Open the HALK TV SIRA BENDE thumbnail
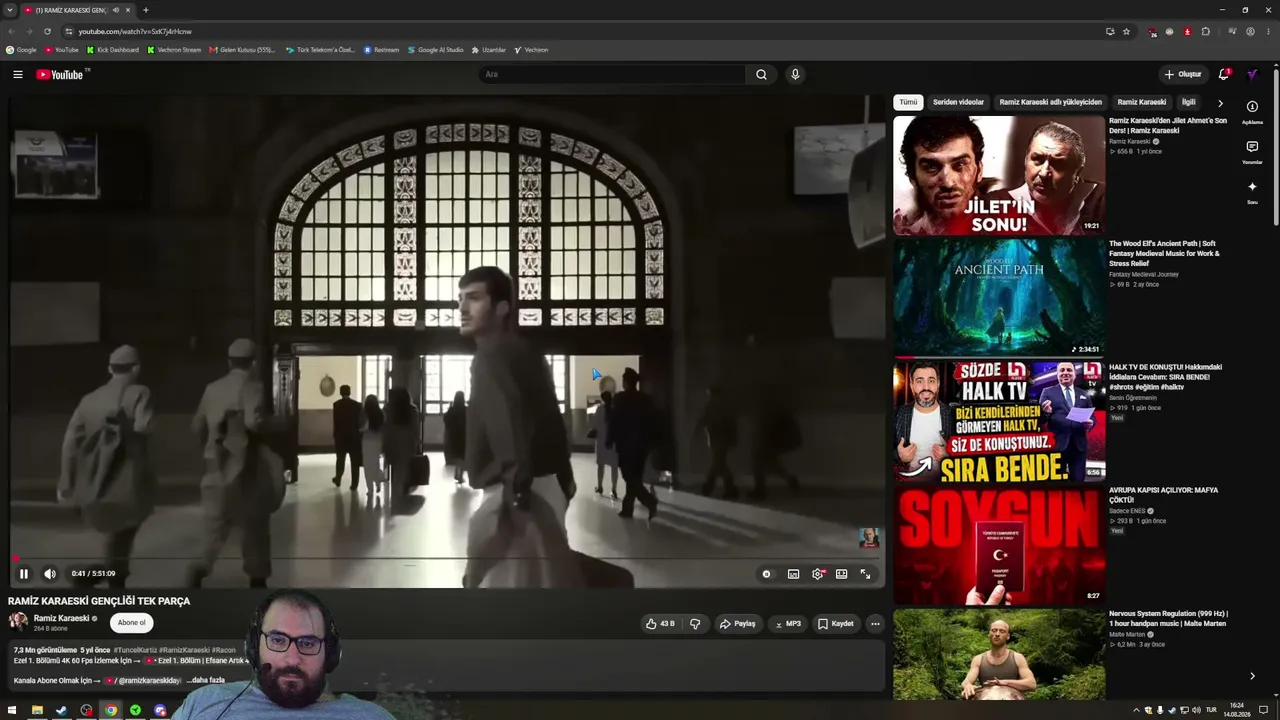 point(999,421)
